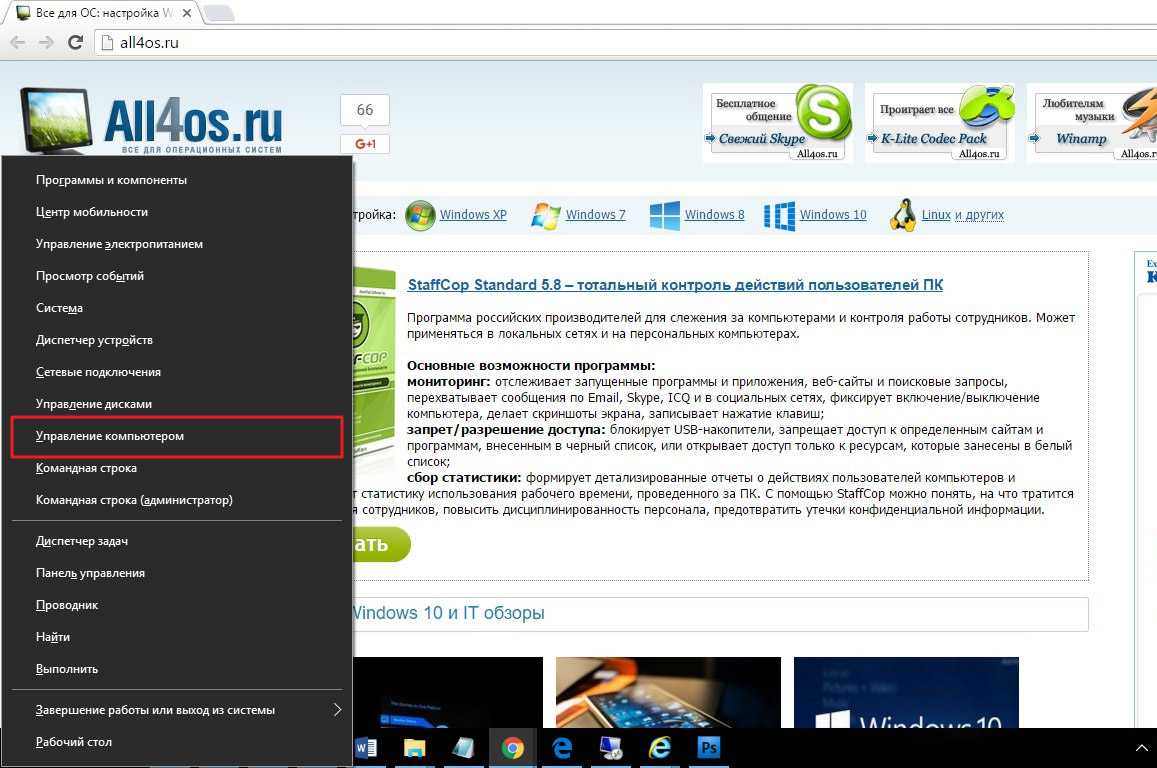This screenshot has width=1157, height=768.
Task: Click the Свежий Skype banner link
Action: 761,139
